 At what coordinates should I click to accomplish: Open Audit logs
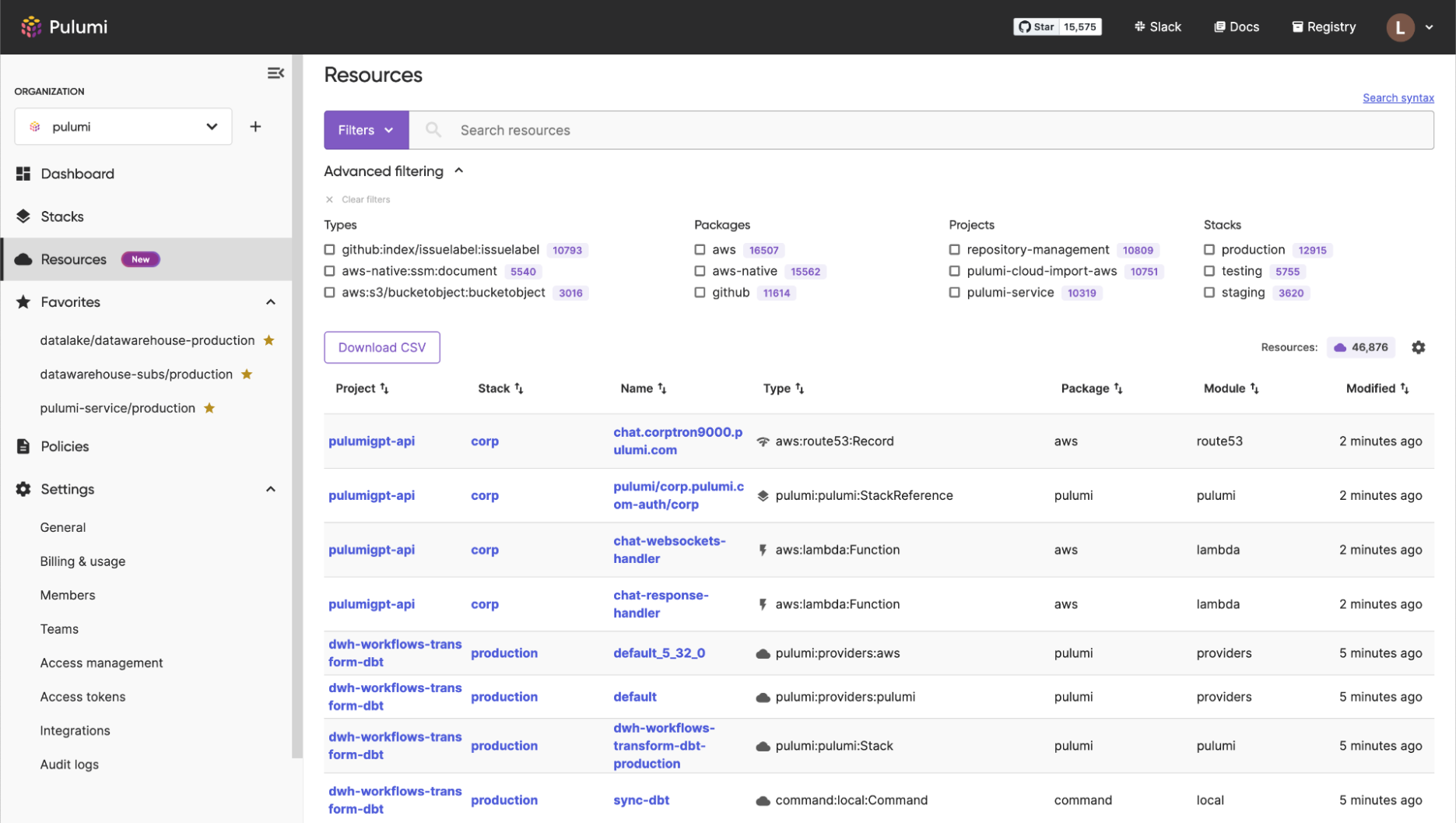point(69,765)
